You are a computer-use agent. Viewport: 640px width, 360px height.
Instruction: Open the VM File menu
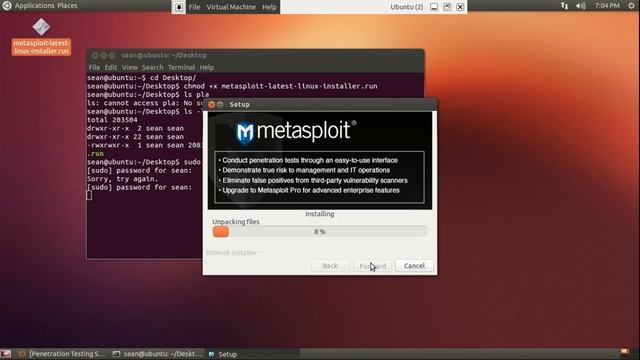click(194, 7)
